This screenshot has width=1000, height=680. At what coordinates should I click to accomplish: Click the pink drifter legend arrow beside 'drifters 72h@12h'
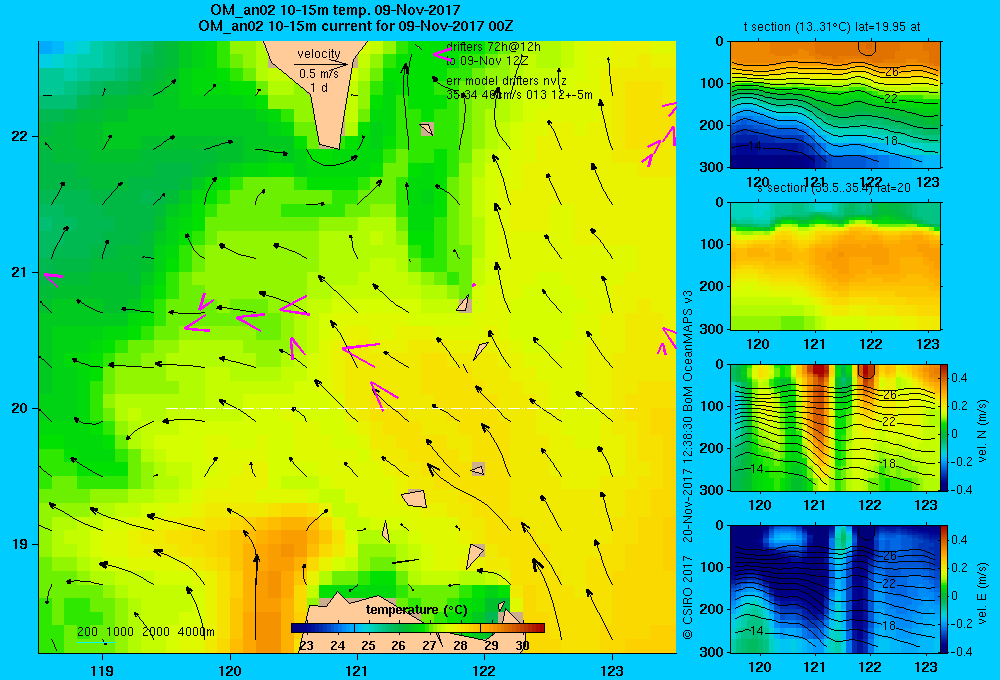click(x=442, y=54)
